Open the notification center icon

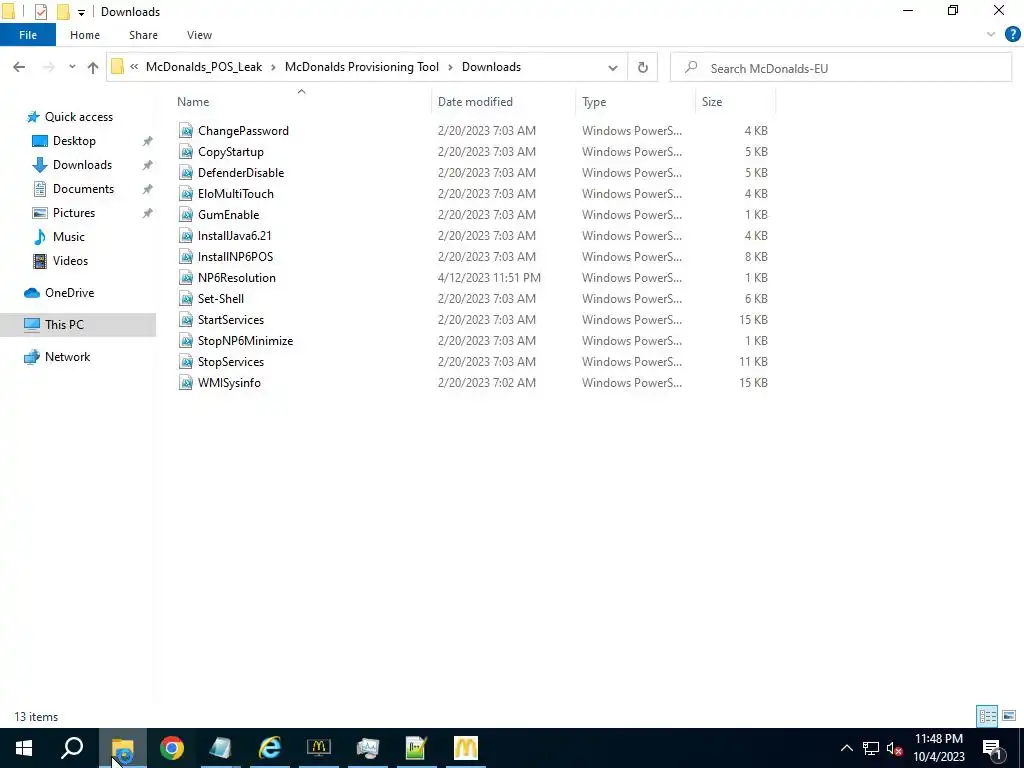tap(992, 748)
